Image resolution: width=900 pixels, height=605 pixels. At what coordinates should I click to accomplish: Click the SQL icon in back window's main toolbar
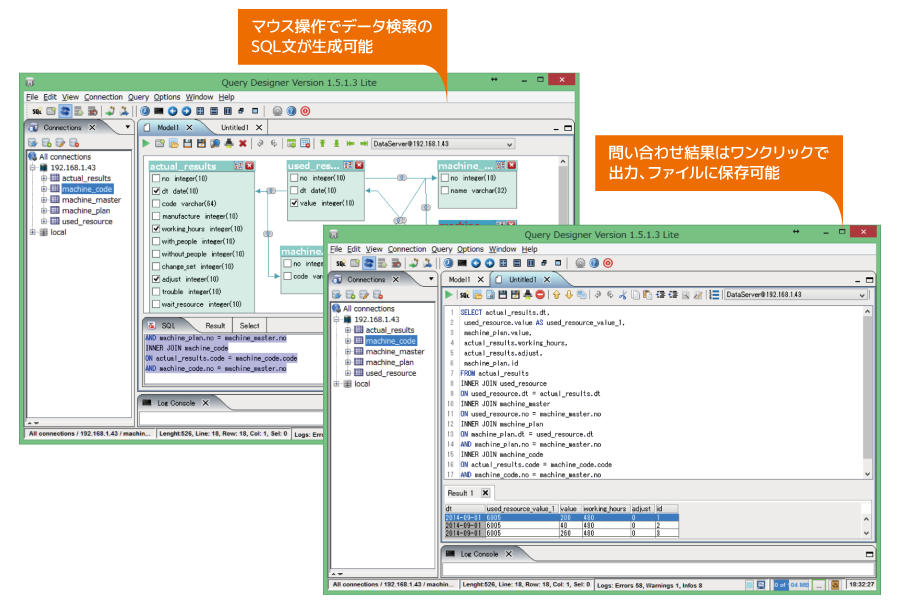tap(37, 111)
